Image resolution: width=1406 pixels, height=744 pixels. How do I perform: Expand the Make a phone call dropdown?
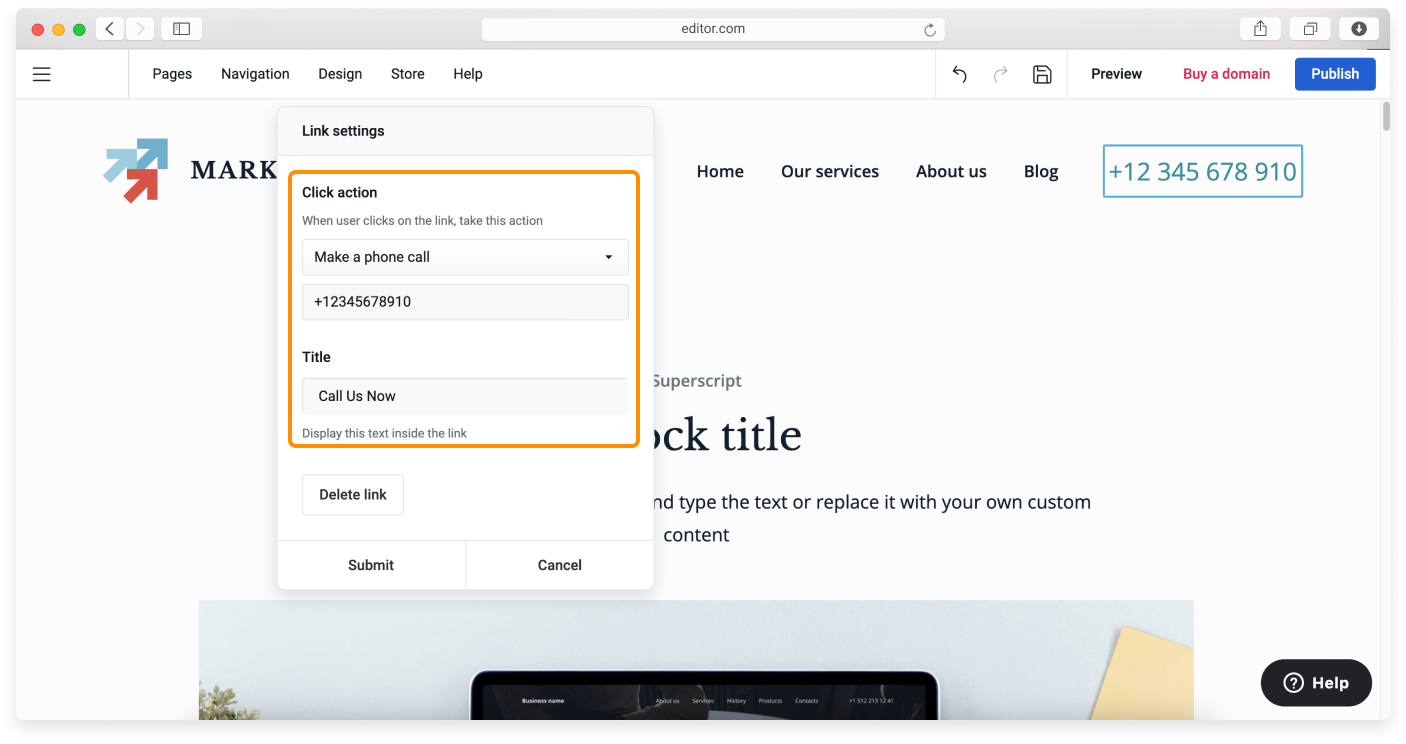click(465, 257)
